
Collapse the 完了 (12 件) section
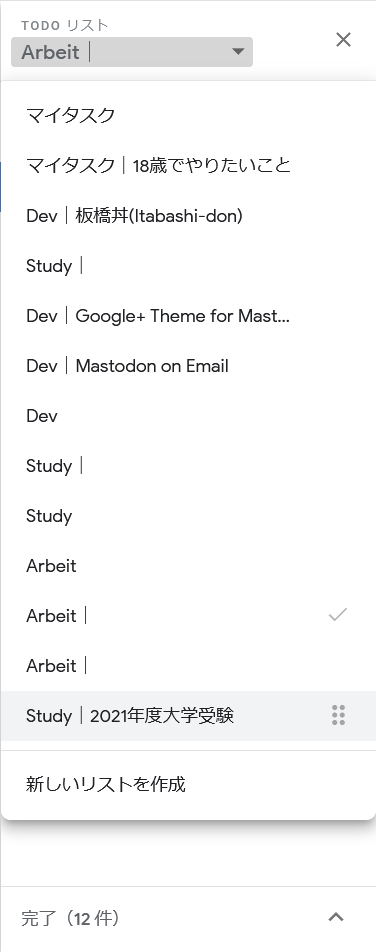tap(336, 917)
